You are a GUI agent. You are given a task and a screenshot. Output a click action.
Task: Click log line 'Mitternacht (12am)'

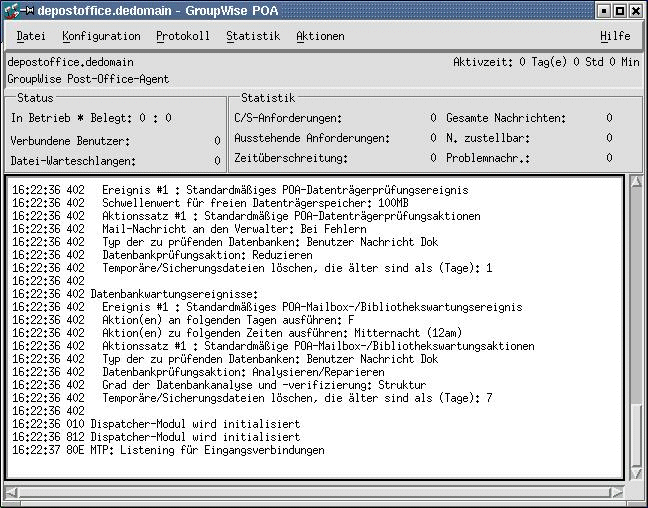(237, 333)
